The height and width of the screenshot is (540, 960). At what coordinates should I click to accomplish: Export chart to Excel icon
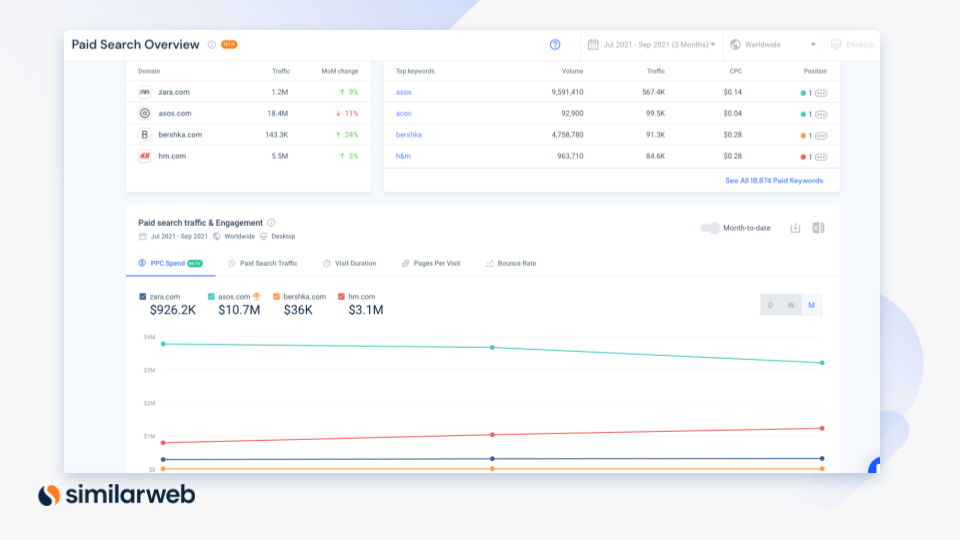click(x=818, y=228)
